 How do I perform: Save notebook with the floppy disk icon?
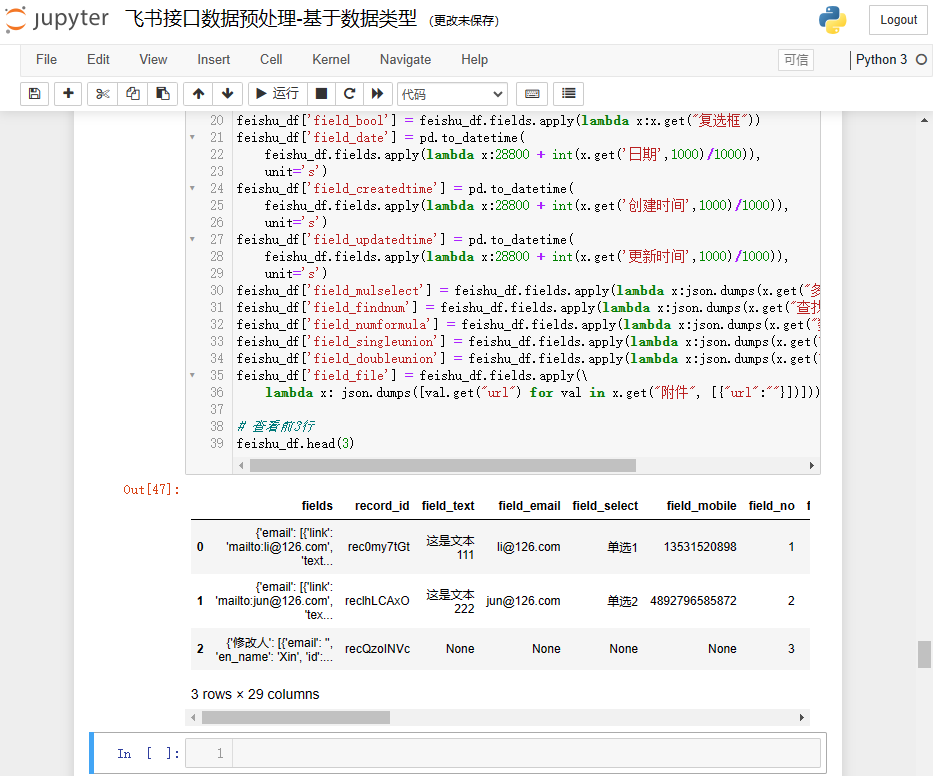tap(35, 94)
